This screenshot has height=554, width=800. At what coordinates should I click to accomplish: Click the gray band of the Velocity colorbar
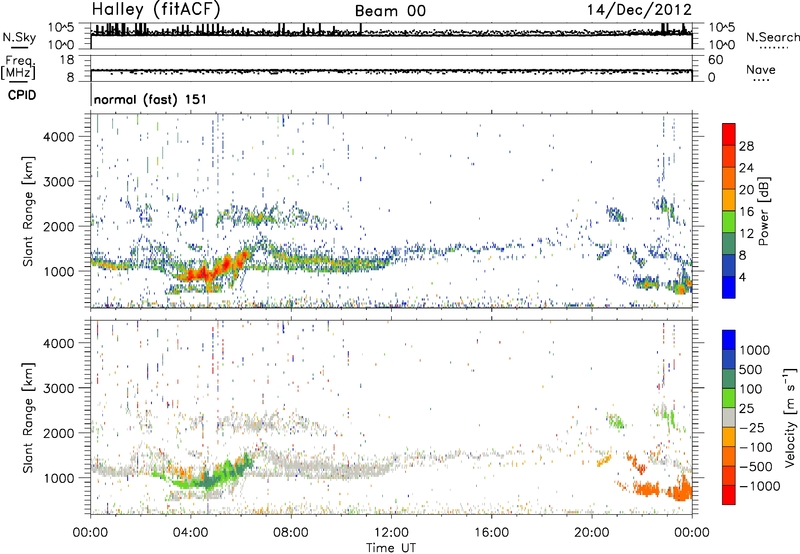click(729, 418)
